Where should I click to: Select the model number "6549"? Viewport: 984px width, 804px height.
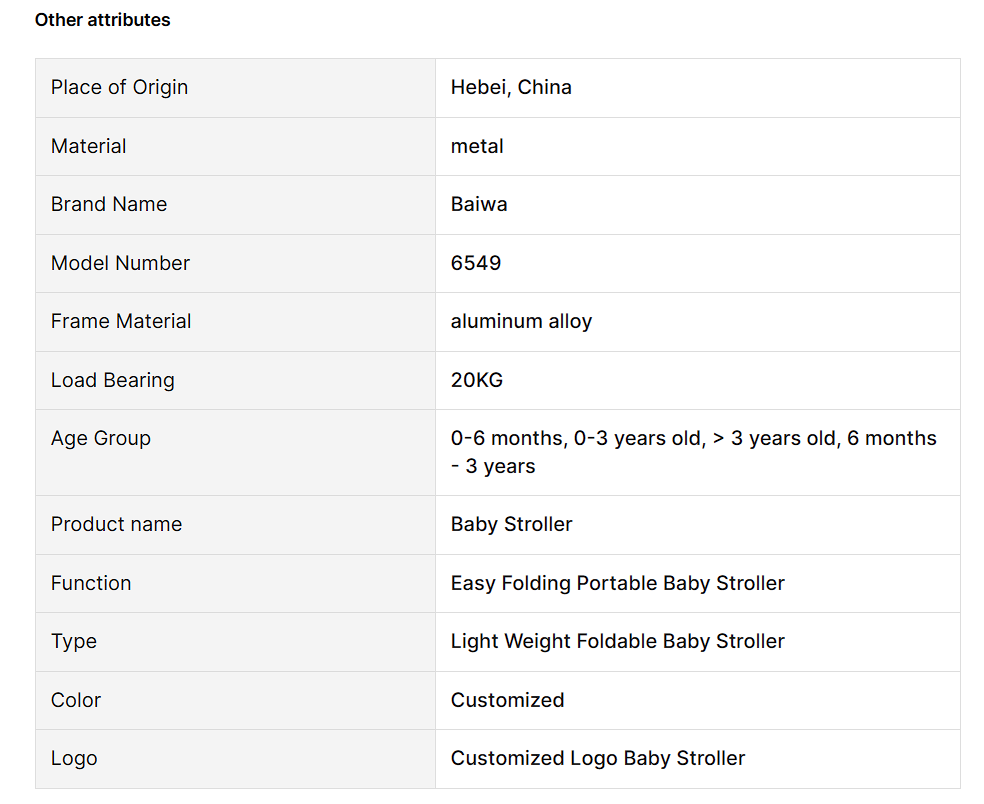pos(476,263)
